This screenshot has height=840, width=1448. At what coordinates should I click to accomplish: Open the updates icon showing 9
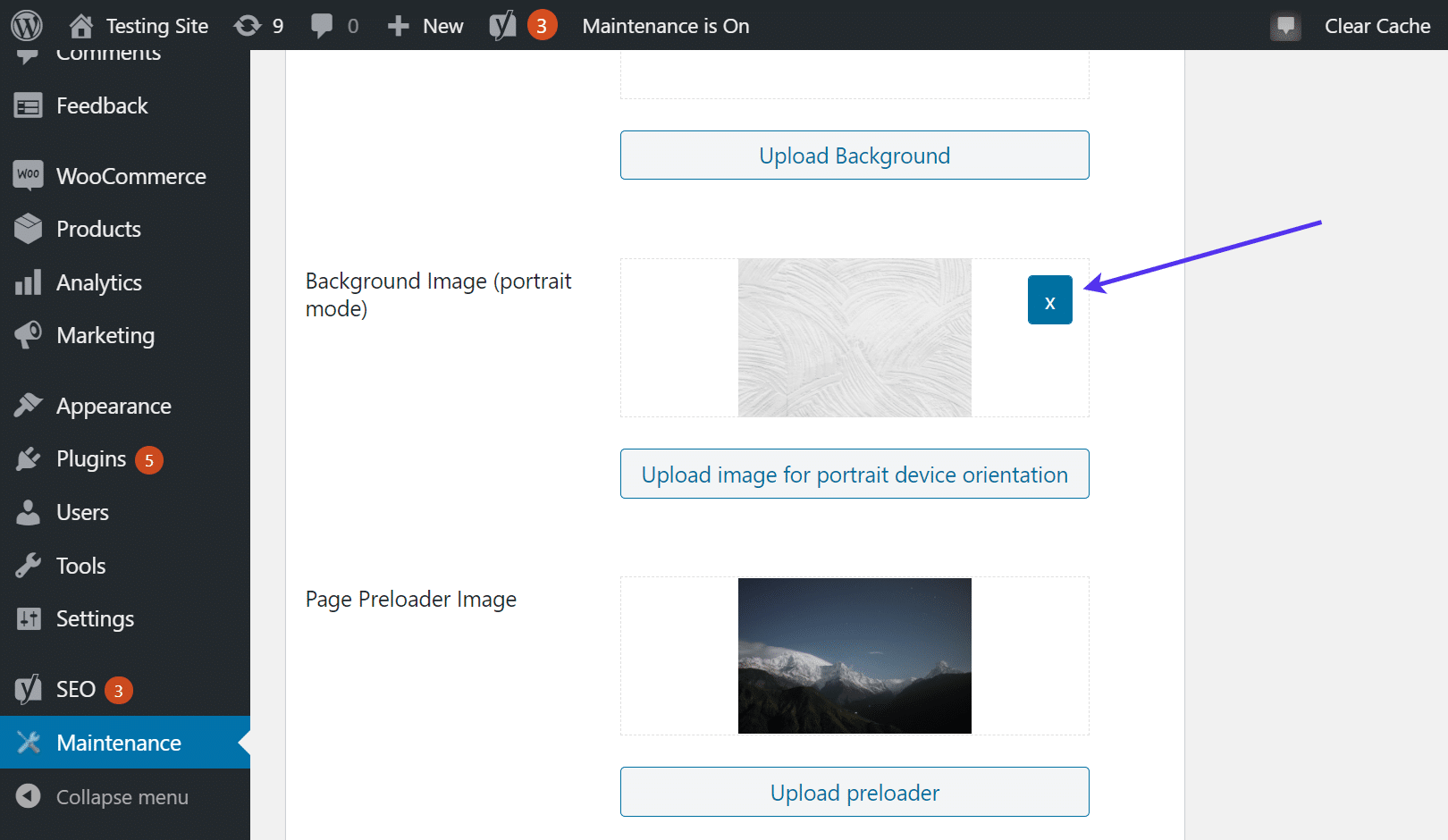pos(248,26)
